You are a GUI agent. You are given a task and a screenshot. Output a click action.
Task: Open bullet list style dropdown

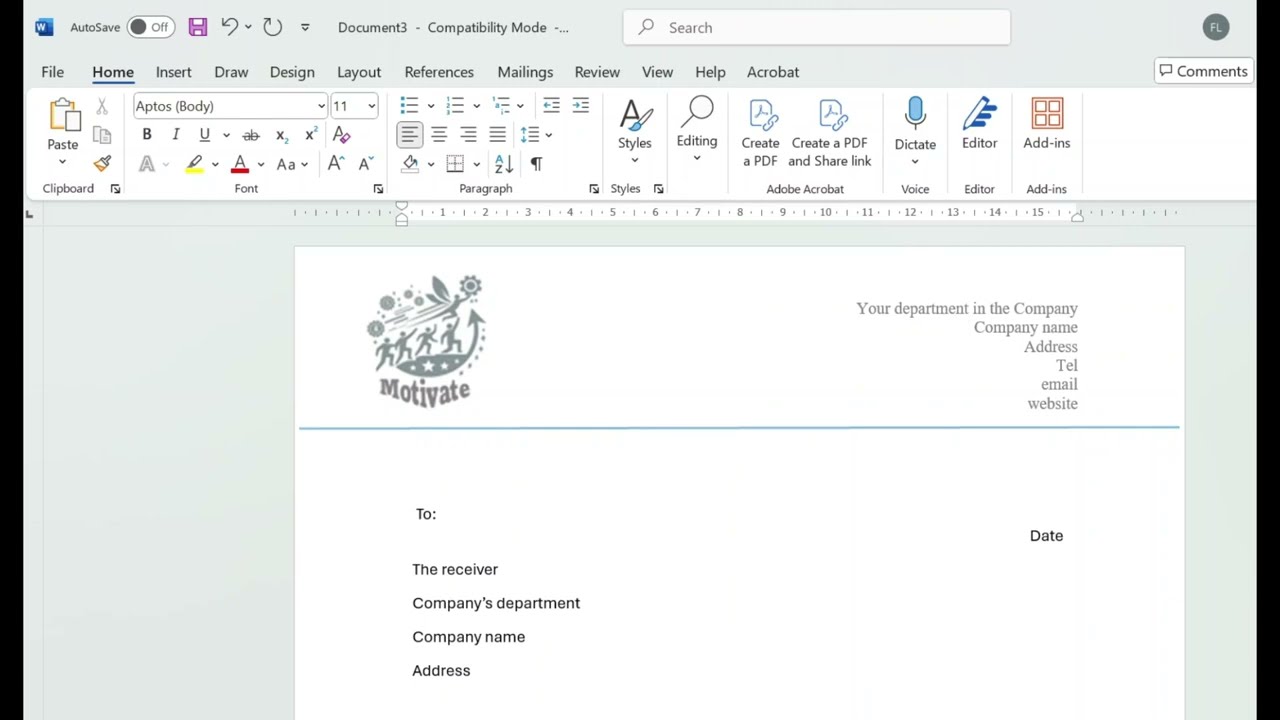point(431,106)
